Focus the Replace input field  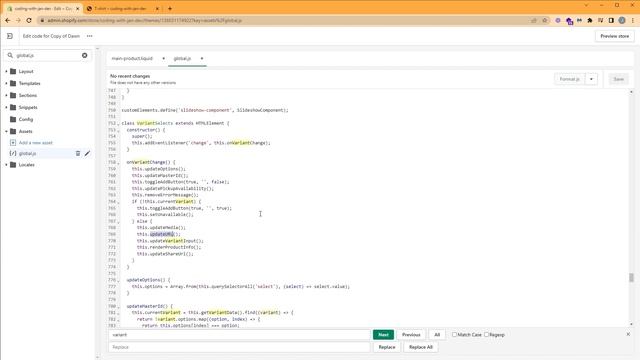[x=239, y=347]
